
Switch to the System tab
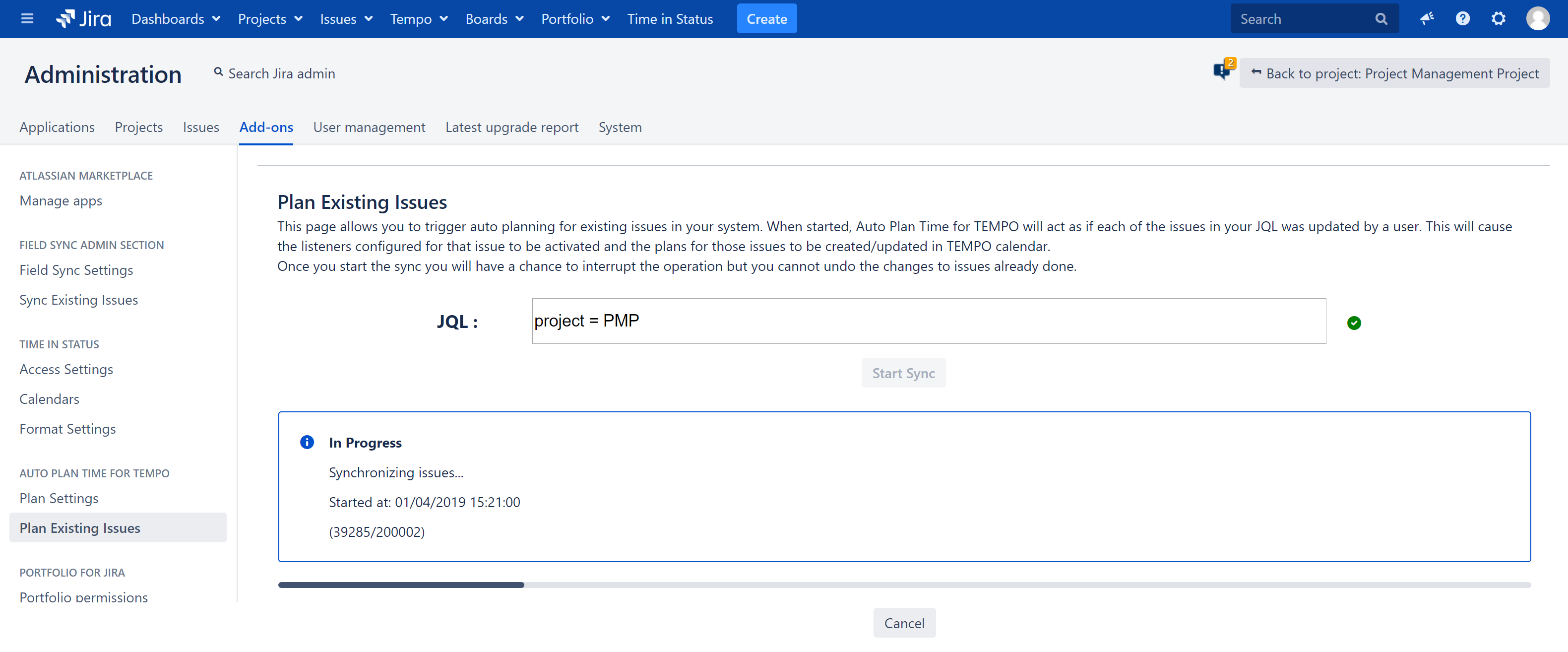pos(620,127)
